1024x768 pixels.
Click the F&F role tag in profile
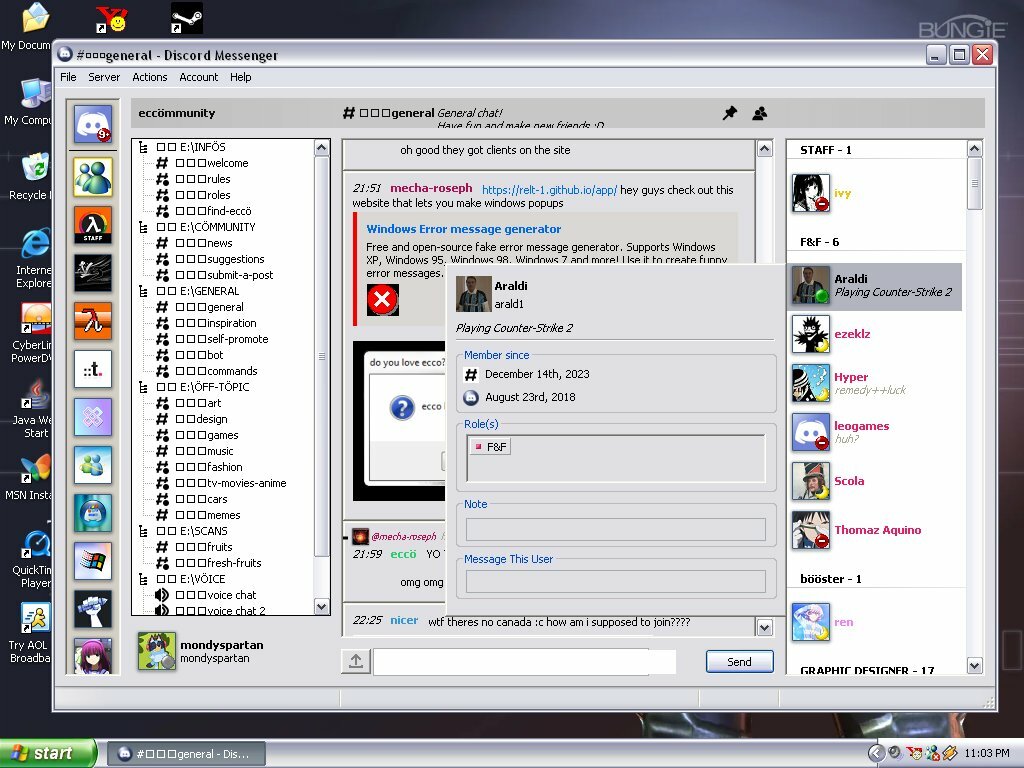point(490,447)
